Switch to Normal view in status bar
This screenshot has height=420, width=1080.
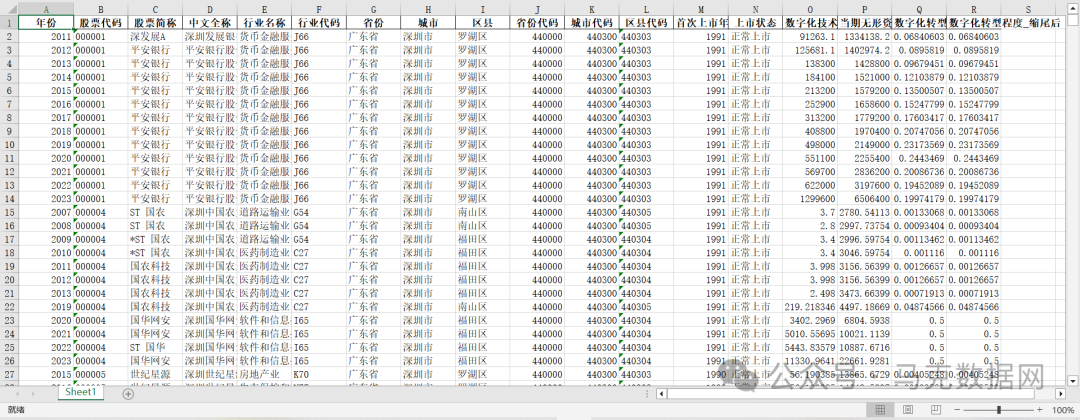(x=880, y=410)
